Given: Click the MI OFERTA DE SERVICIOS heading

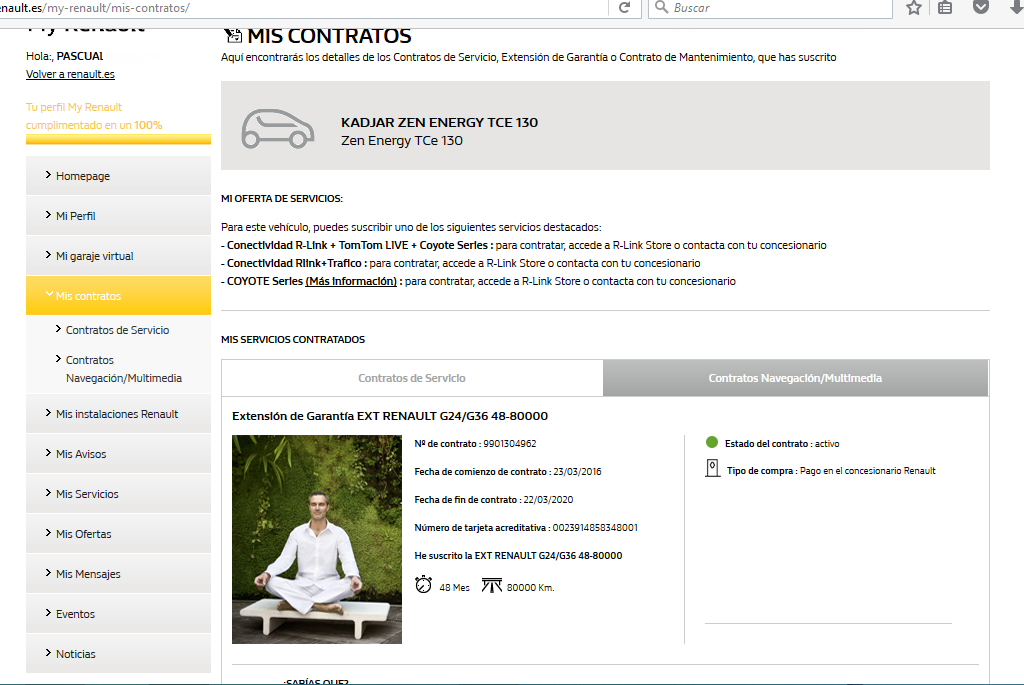Looking at the screenshot, I should (281, 199).
